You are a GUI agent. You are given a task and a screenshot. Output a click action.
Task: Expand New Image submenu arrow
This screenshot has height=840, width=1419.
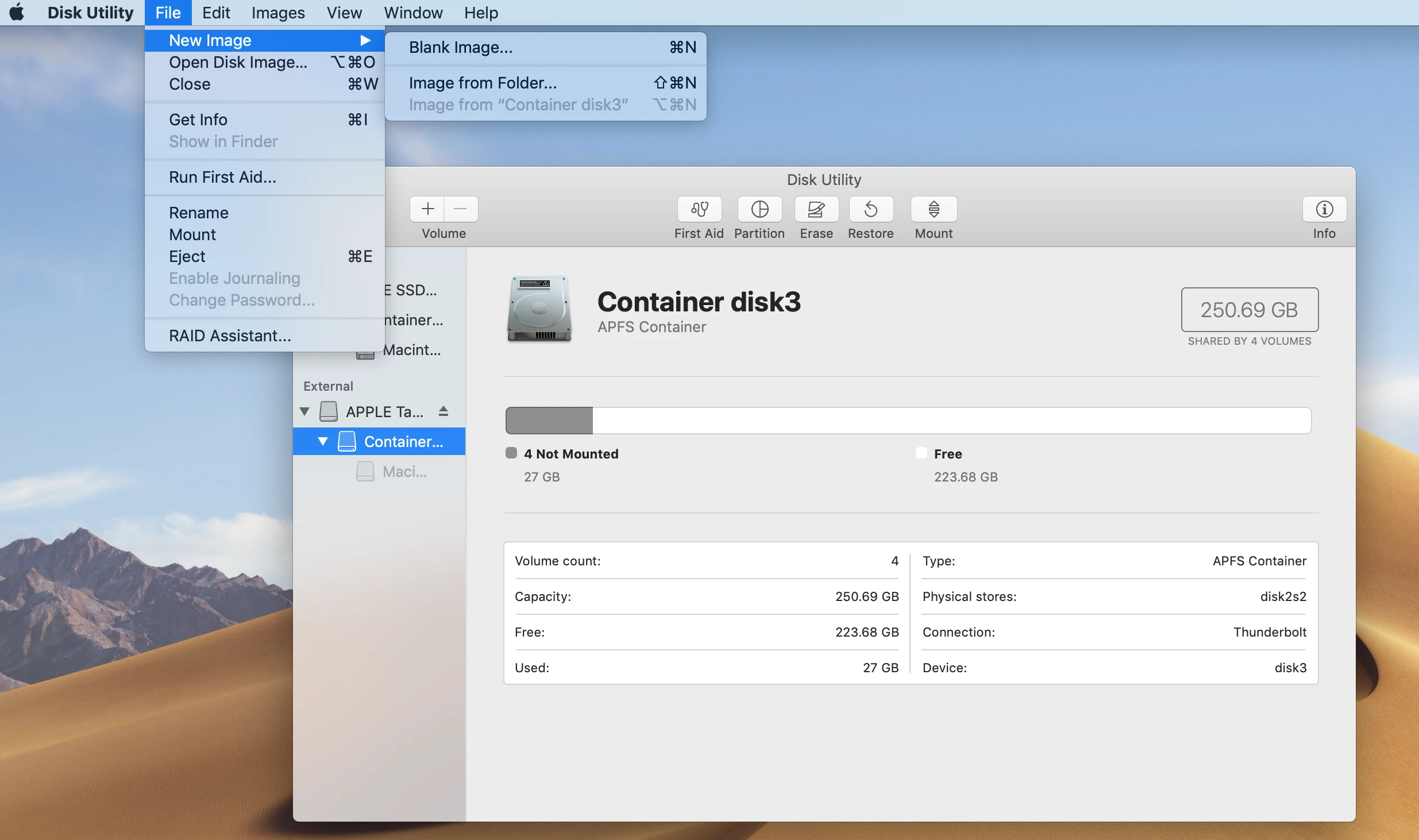tap(365, 40)
